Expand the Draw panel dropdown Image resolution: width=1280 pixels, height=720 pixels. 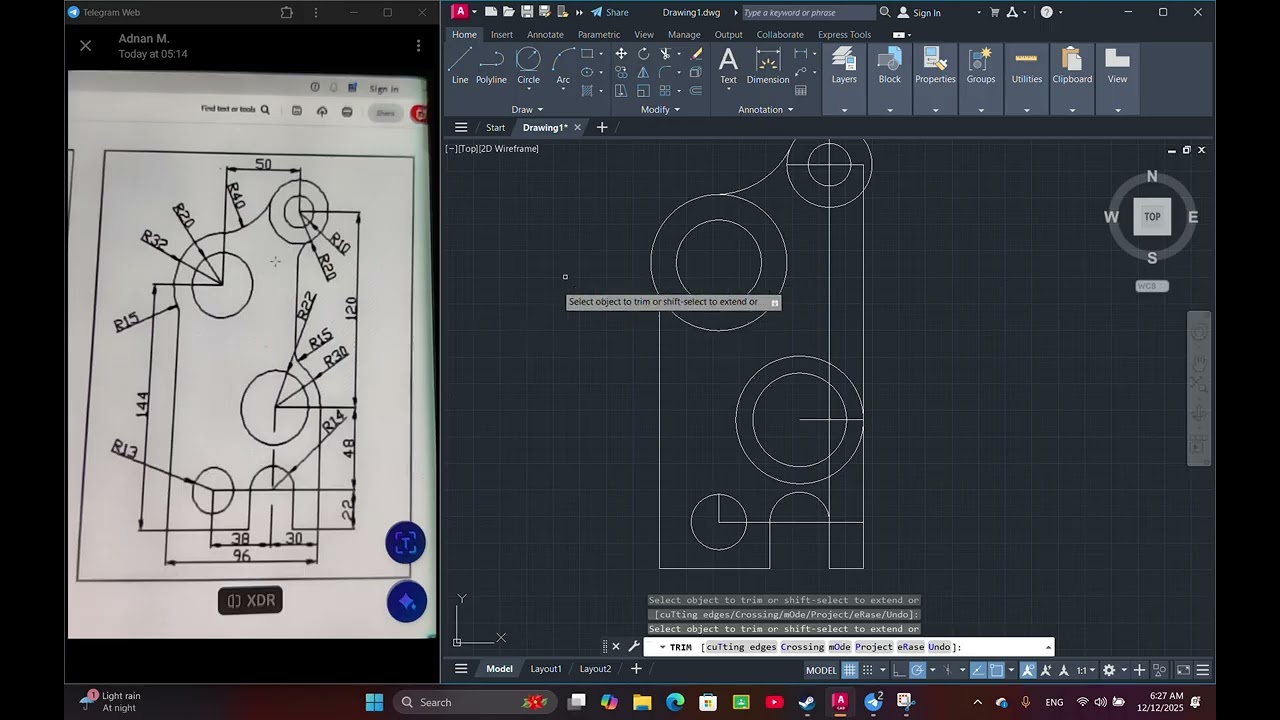point(527,110)
